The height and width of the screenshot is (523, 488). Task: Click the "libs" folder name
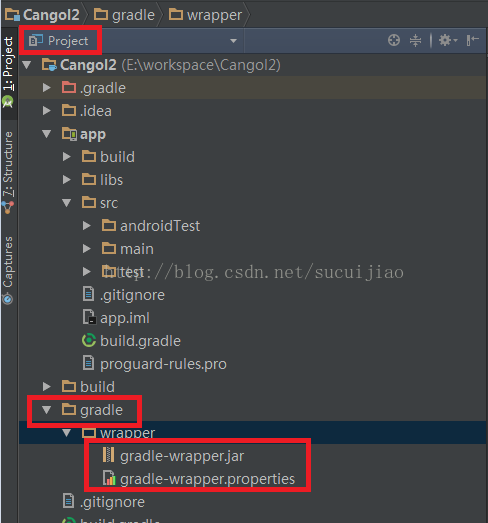(111, 180)
